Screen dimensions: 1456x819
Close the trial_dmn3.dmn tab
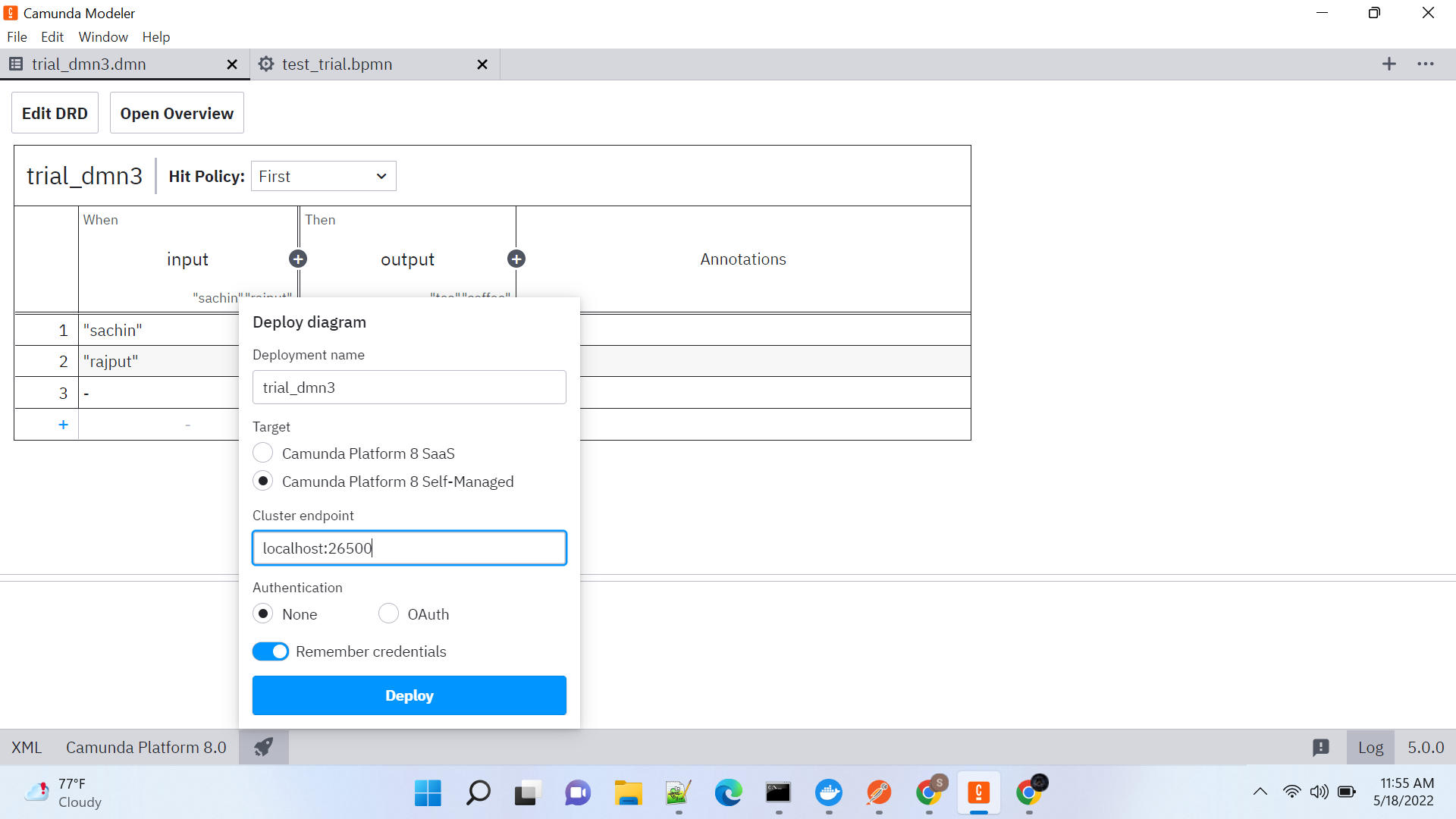click(x=232, y=64)
